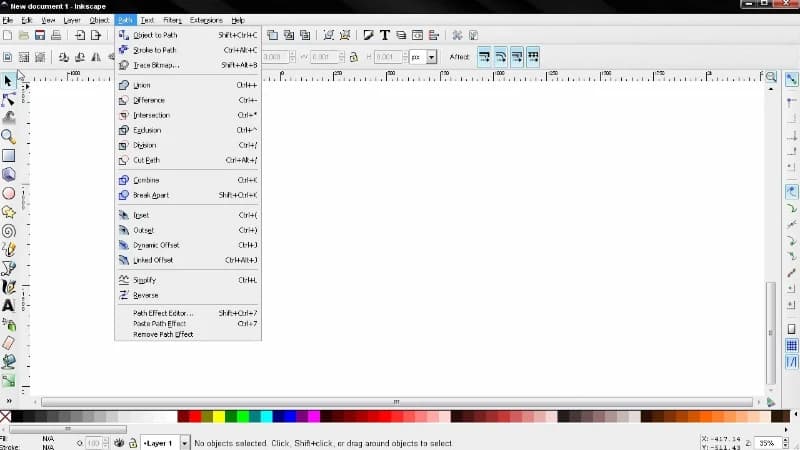The image size is (800, 450).
Task: Open the Object menu
Action: (x=99, y=20)
